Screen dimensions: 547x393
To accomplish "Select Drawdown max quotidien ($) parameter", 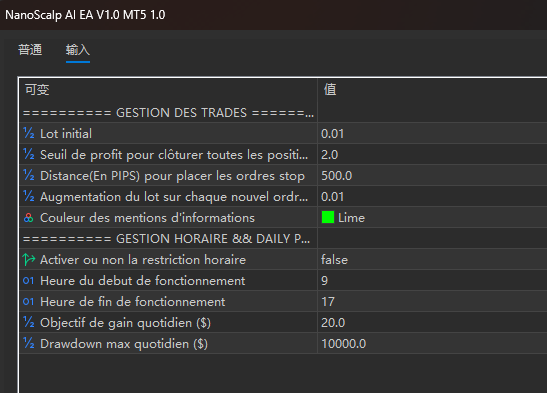I will pyautogui.click(x=124, y=344).
